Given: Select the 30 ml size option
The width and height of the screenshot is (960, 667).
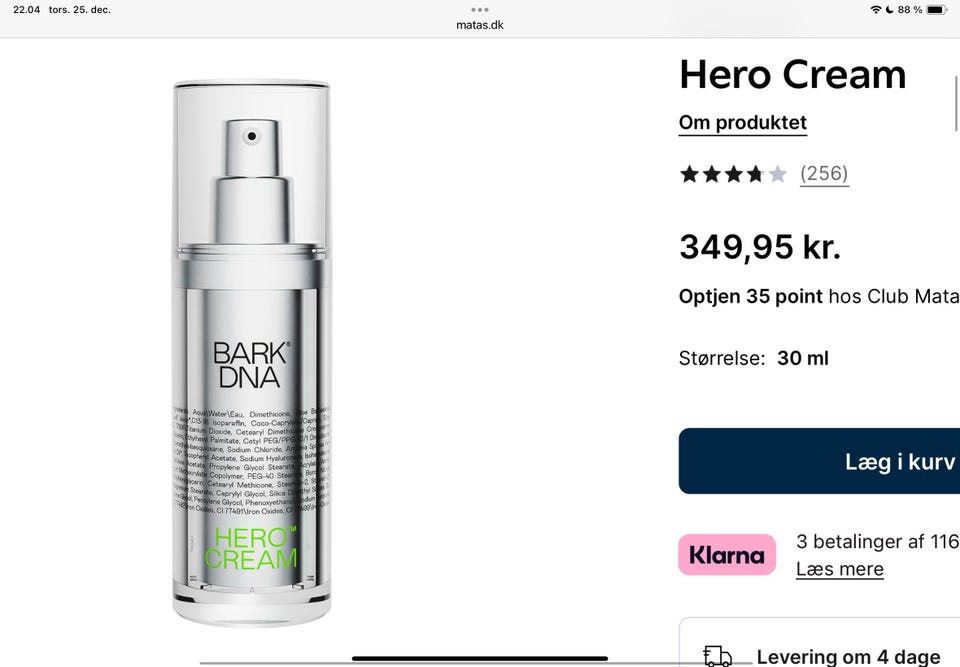Looking at the screenshot, I should click(x=803, y=358).
